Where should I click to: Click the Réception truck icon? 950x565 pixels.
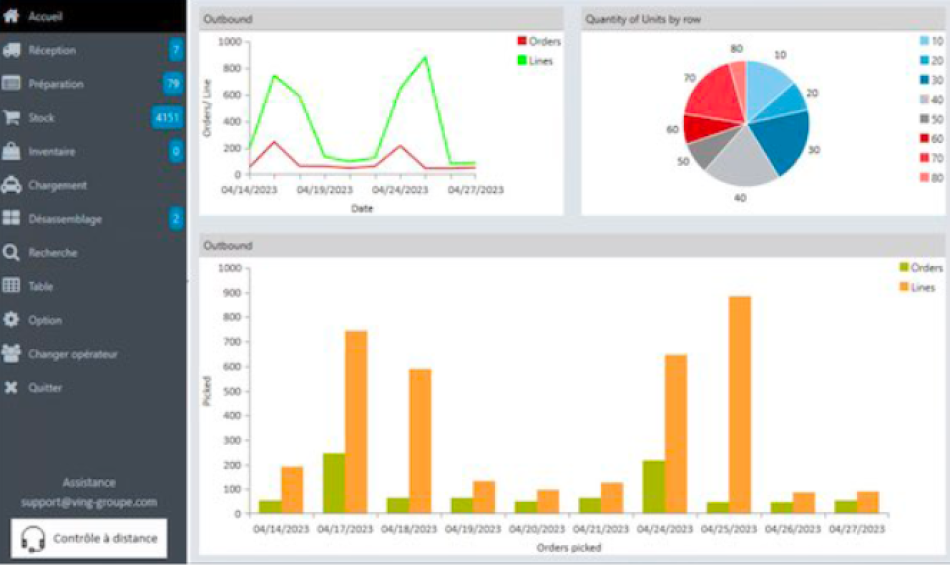[x=12, y=50]
